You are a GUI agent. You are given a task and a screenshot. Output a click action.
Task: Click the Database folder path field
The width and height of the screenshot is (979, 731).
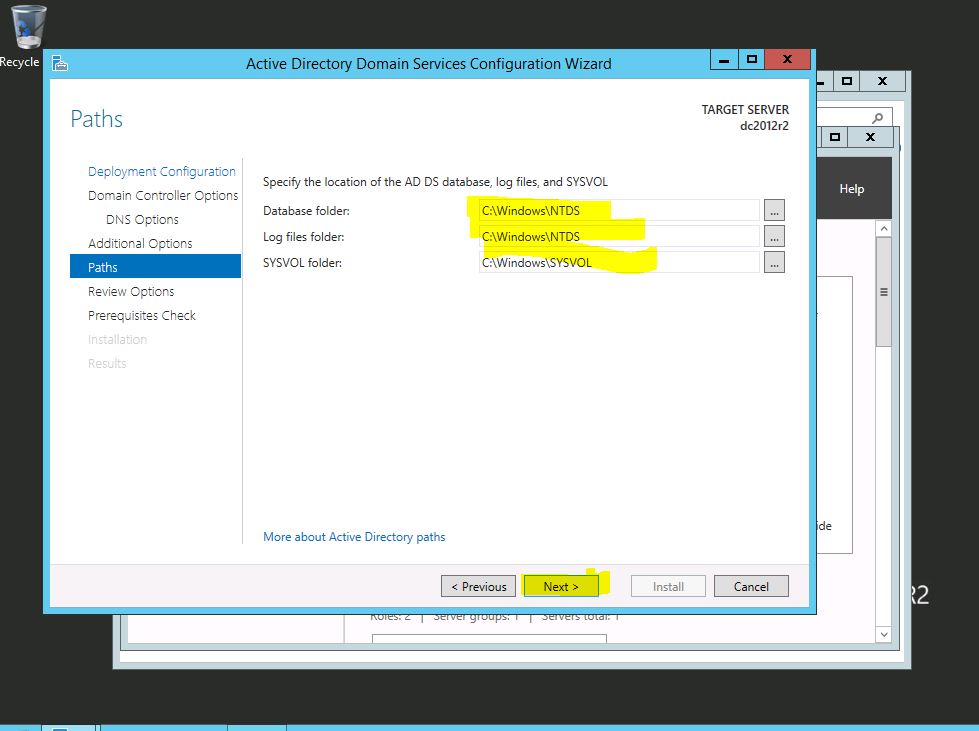pyautogui.click(x=619, y=210)
